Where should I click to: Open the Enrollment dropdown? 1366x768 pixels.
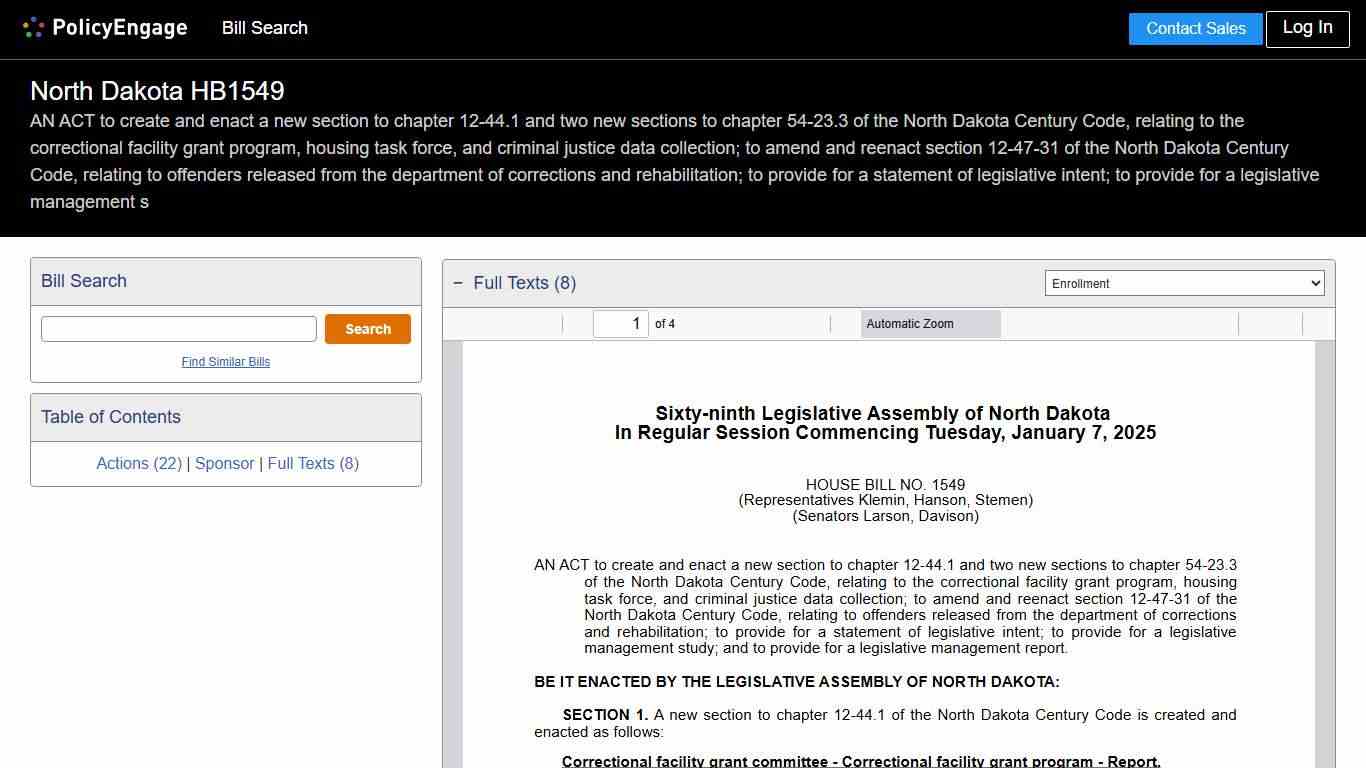click(1184, 283)
